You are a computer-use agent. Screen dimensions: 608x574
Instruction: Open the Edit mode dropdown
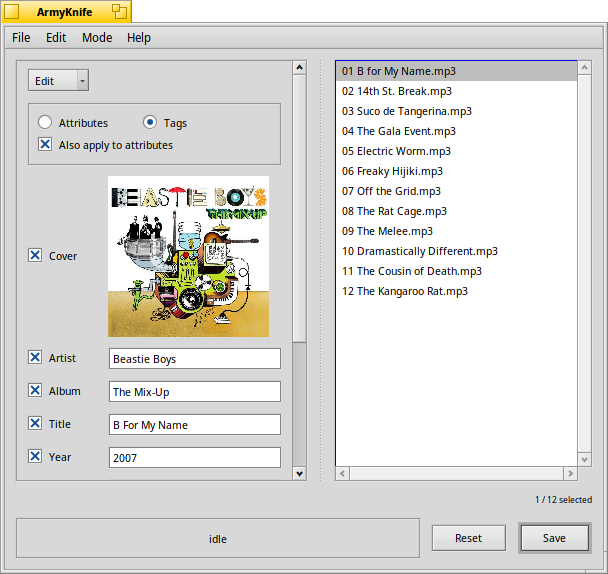(58, 81)
